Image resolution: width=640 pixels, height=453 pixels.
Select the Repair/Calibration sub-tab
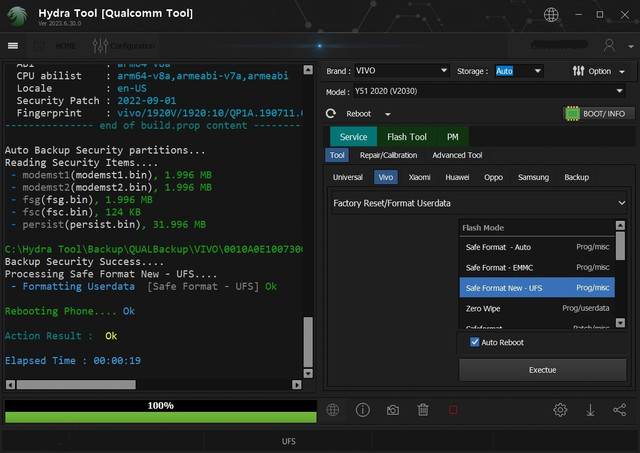point(388,155)
